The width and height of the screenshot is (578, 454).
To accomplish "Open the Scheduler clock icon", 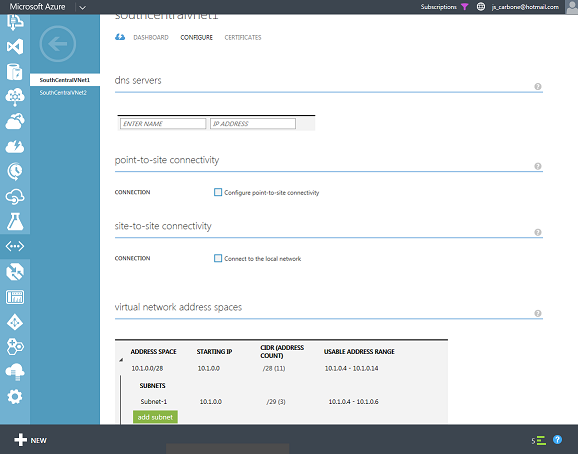I will coord(15,171).
